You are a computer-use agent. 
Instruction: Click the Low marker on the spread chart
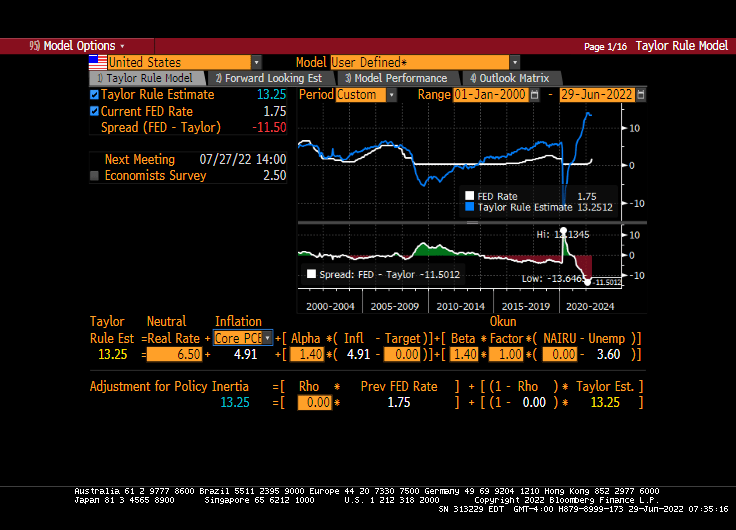tap(588, 281)
